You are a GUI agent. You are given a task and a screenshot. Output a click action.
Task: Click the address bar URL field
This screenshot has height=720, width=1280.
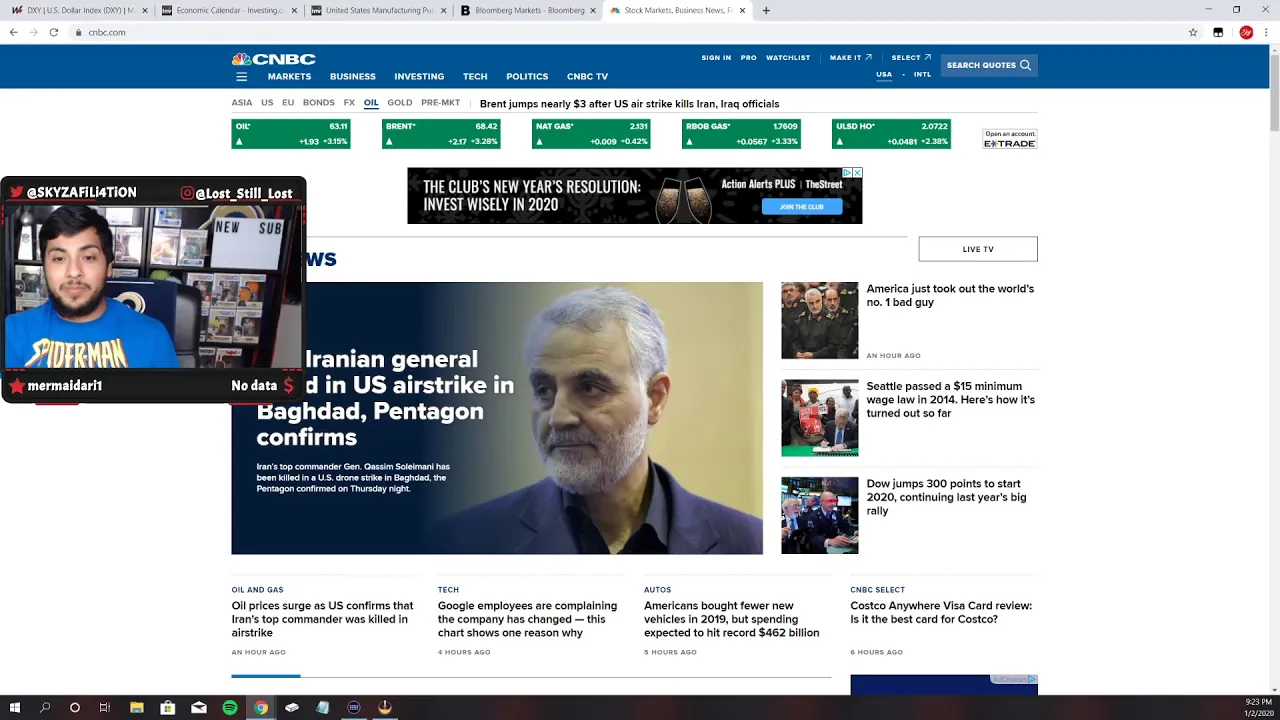click(630, 32)
